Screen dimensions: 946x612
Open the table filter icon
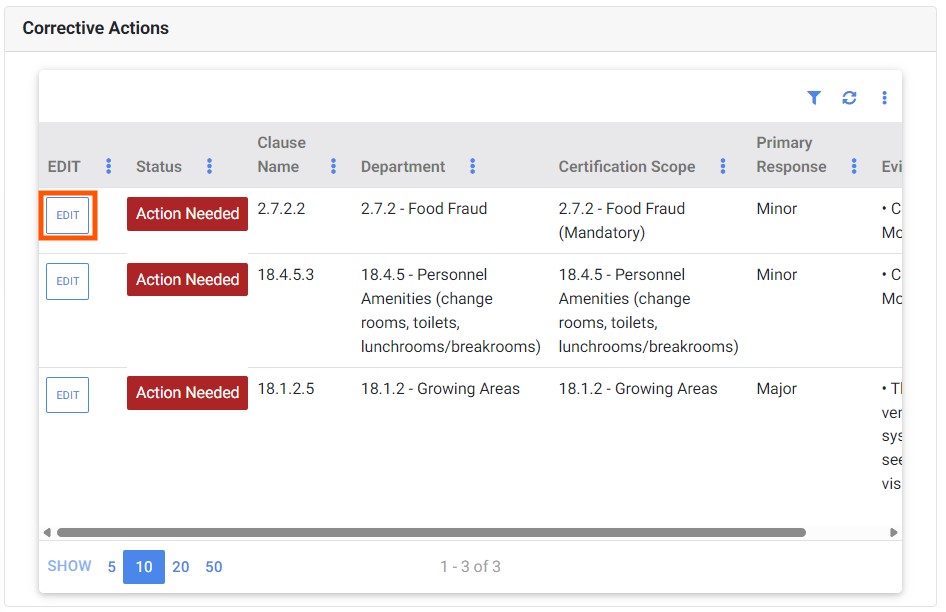pos(814,98)
